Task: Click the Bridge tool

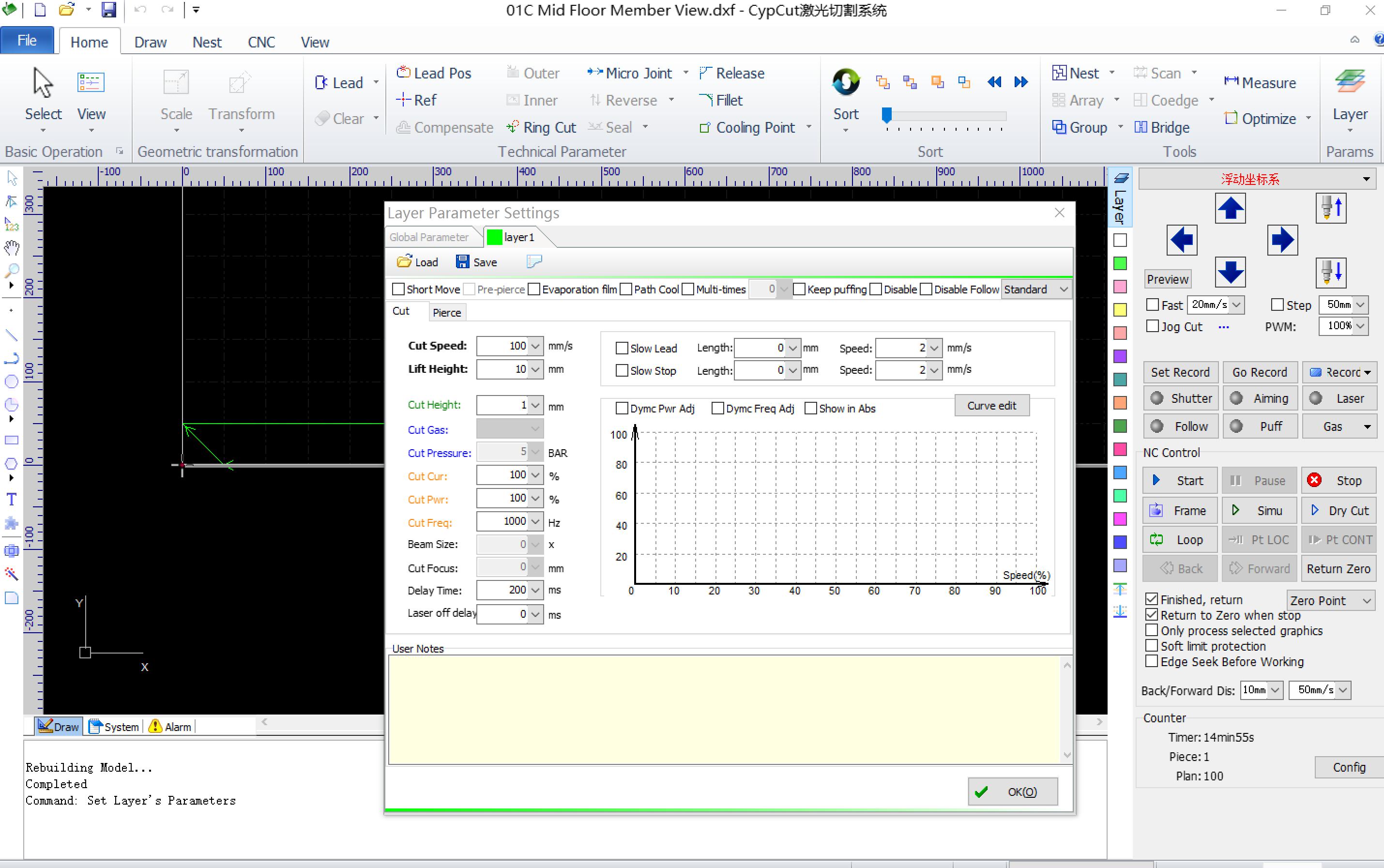Action: (x=1162, y=127)
